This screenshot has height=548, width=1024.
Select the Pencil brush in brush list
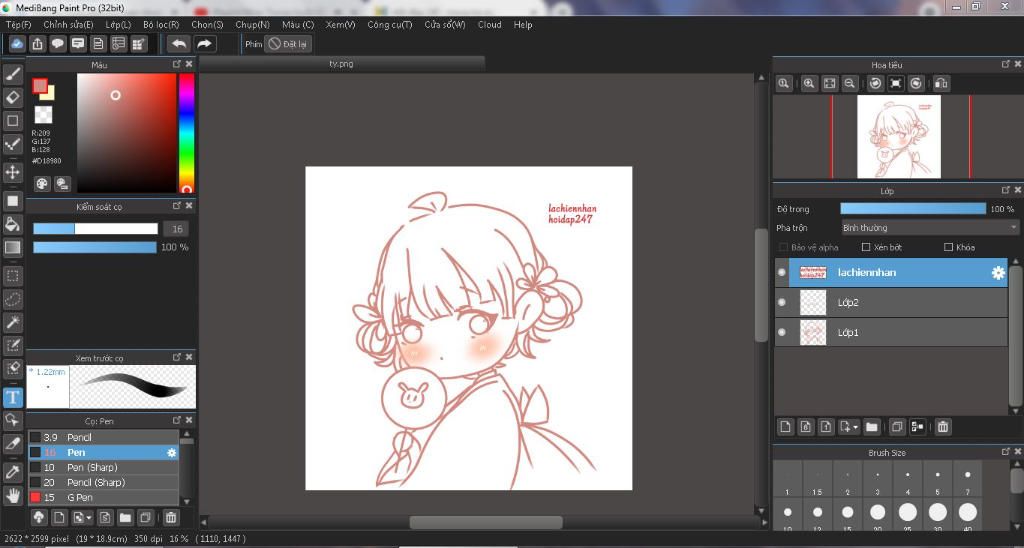click(103, 438)
